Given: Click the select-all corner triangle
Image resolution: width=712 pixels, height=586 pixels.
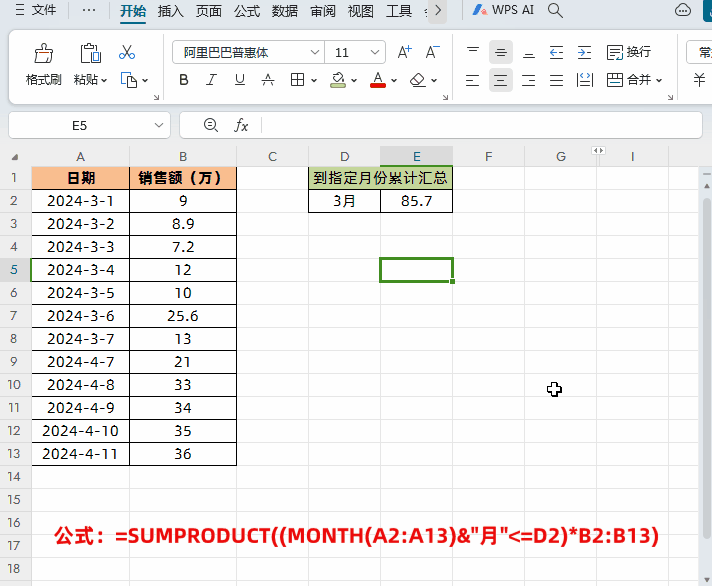Looking at the screenshot, I should [x=15, y=157].
